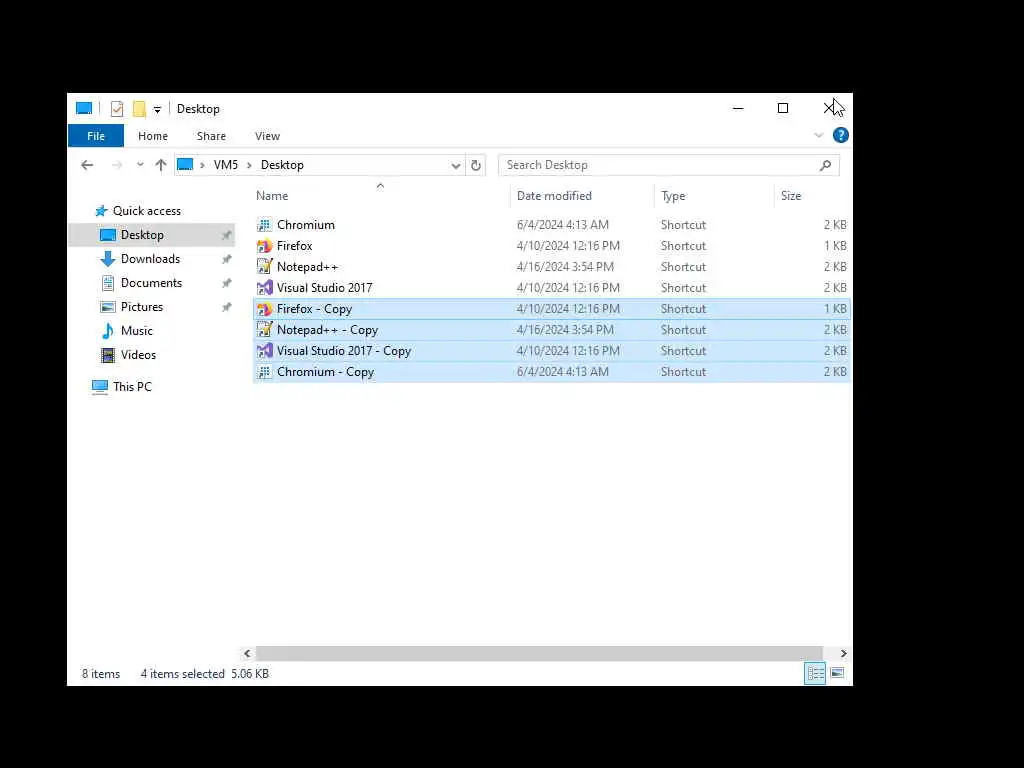Switch to the Share ribbon tab

(x=212, y=136)
